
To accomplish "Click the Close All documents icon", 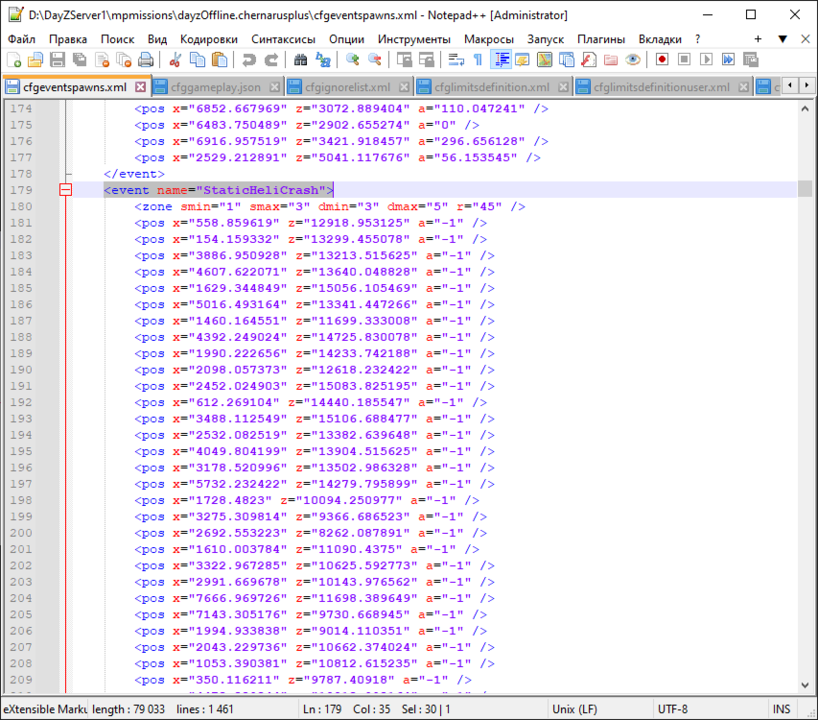I will click(x=124, y=60).
